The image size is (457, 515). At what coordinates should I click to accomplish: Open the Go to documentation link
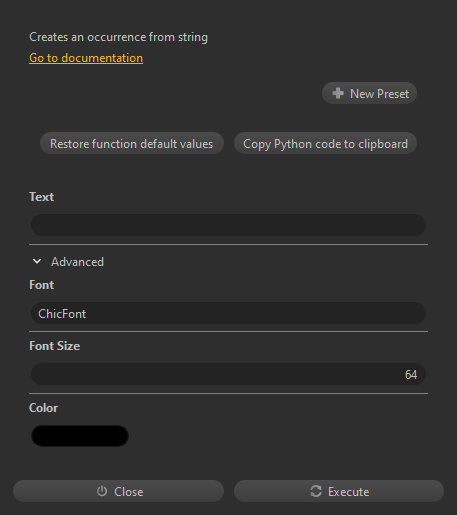point(86,58)
